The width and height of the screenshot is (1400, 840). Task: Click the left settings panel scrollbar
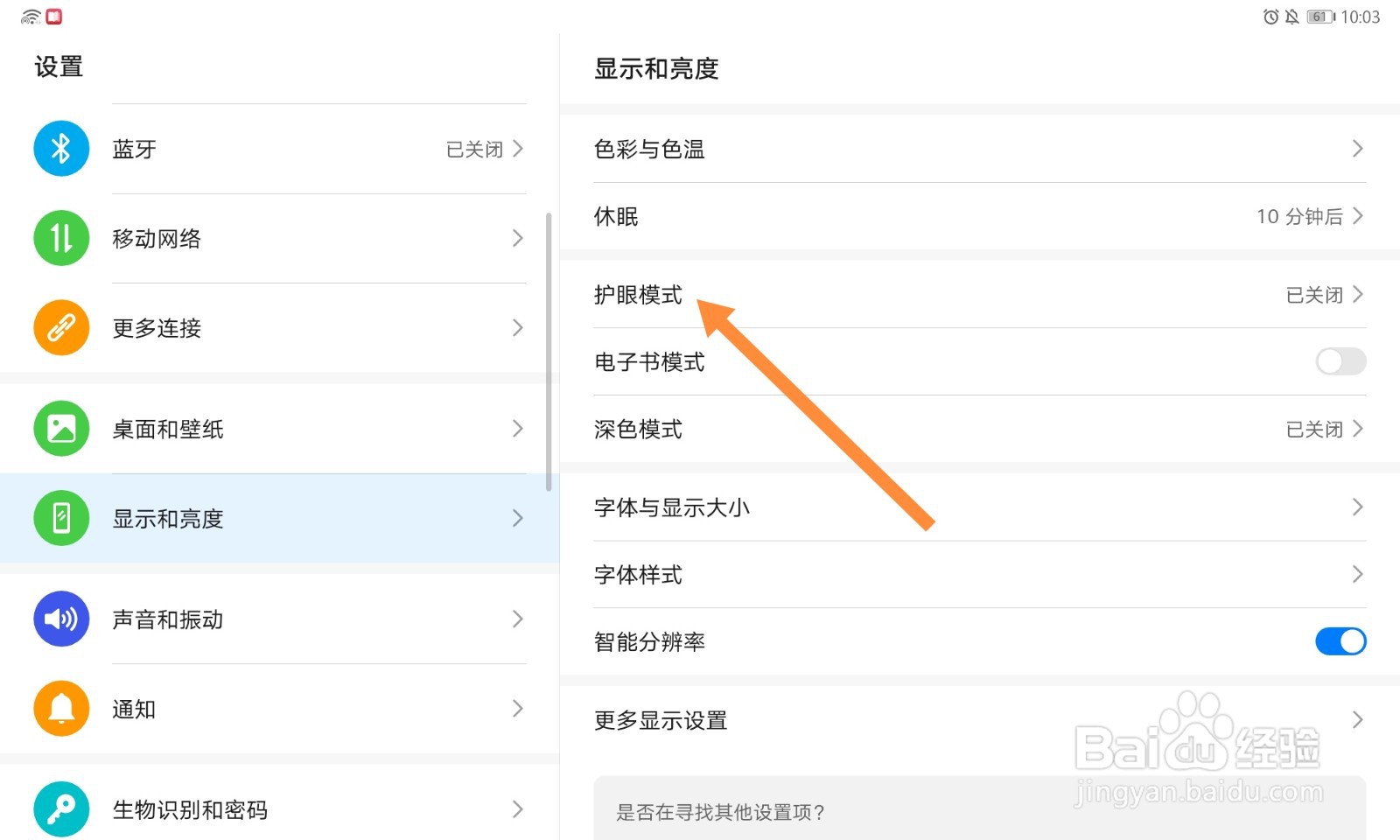pos(549,350)
